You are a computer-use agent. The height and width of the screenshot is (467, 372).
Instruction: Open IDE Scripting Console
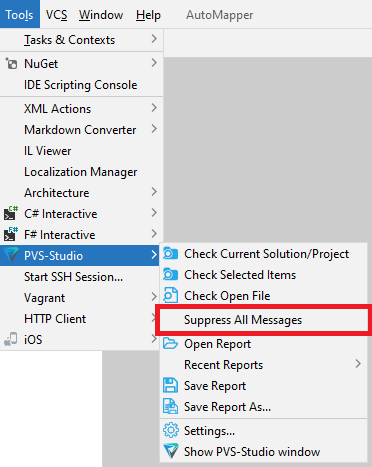pyautogui.click(x=81, y=85)
